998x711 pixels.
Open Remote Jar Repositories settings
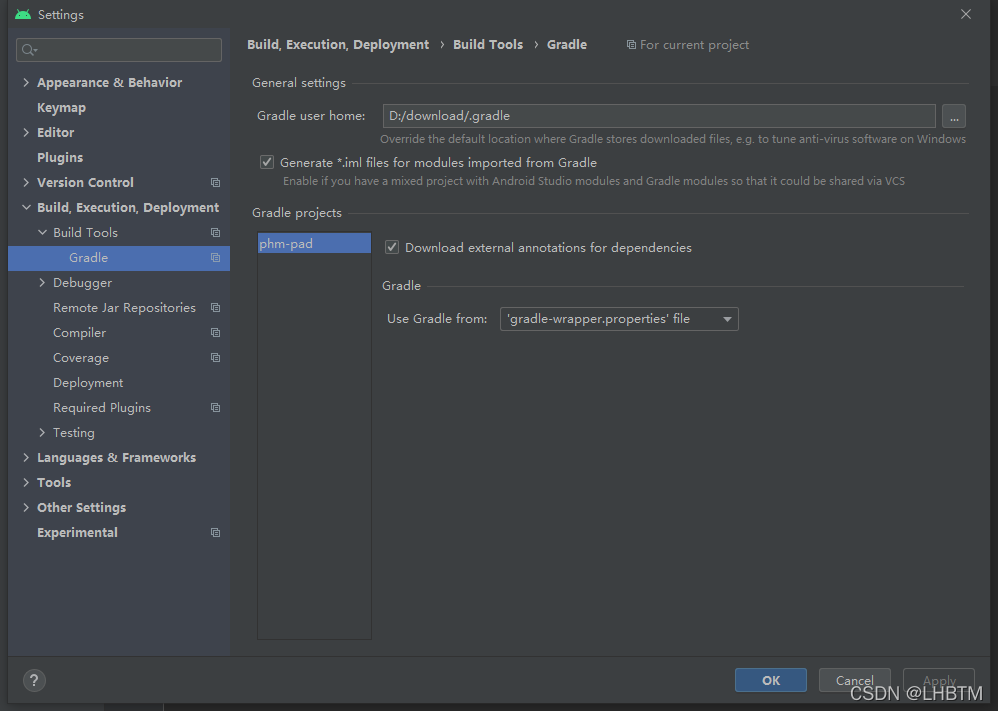[124, 307]
